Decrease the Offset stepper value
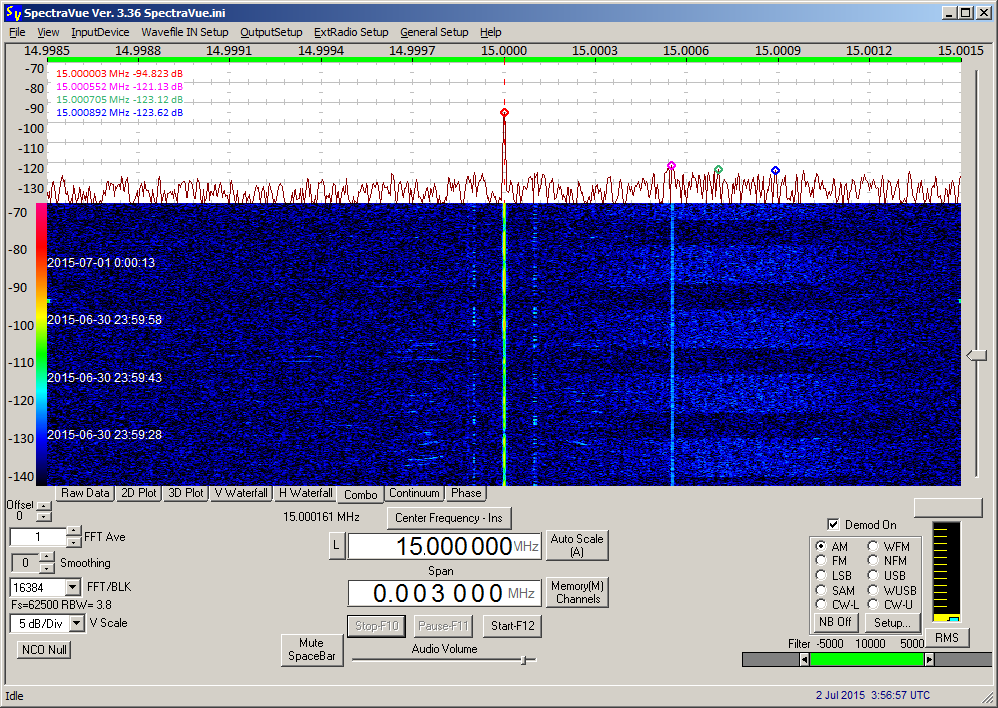The image size is (998, 708). click(x=43, y=516)
